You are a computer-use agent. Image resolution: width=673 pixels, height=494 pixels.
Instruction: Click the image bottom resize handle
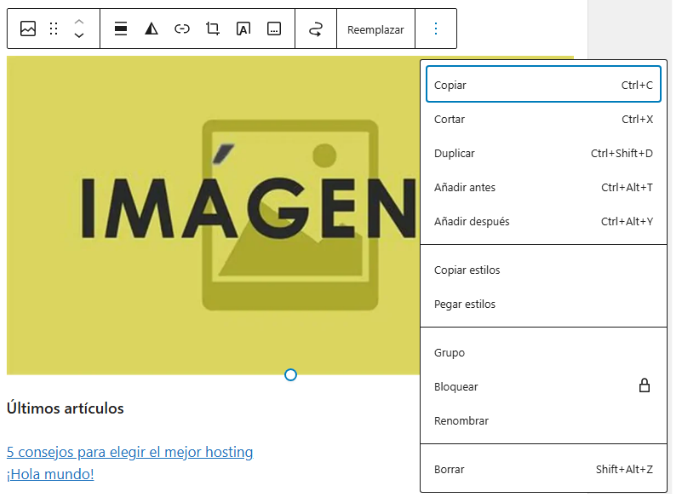tap(290, 375)
